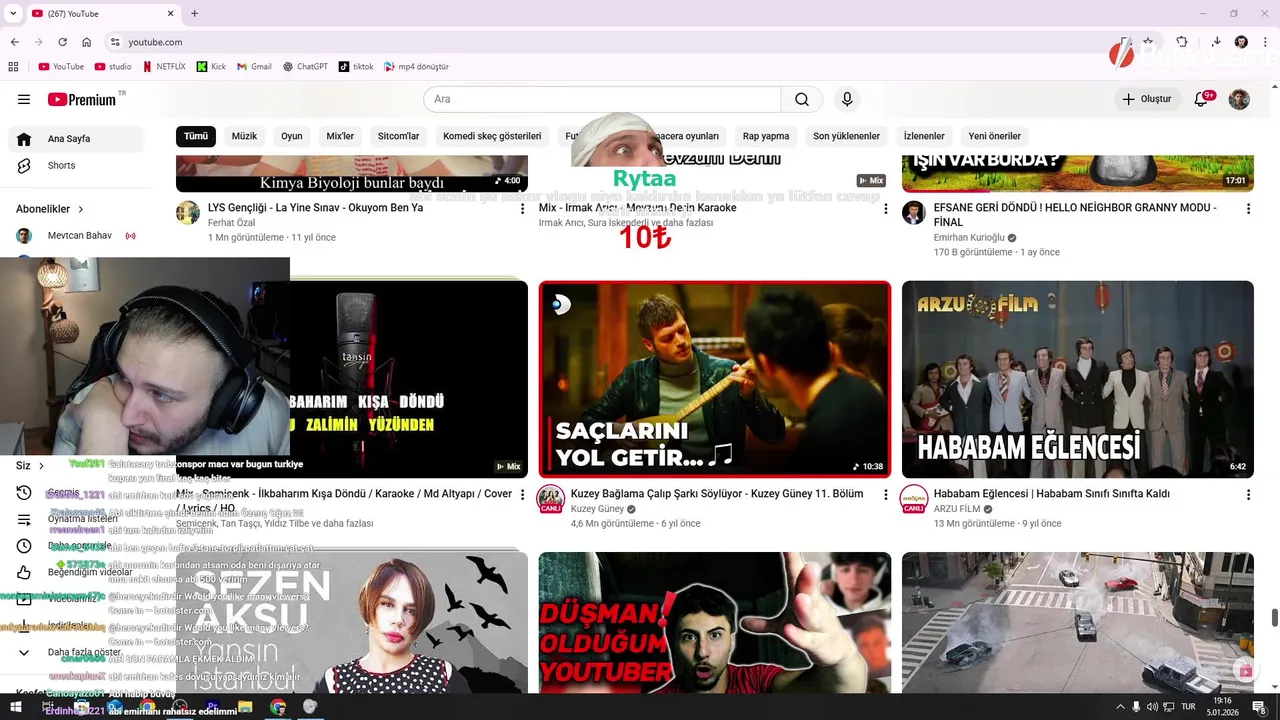Select the İzlenenler filter chip
This screenshot has height=720, width=1280.
[924, 136]
